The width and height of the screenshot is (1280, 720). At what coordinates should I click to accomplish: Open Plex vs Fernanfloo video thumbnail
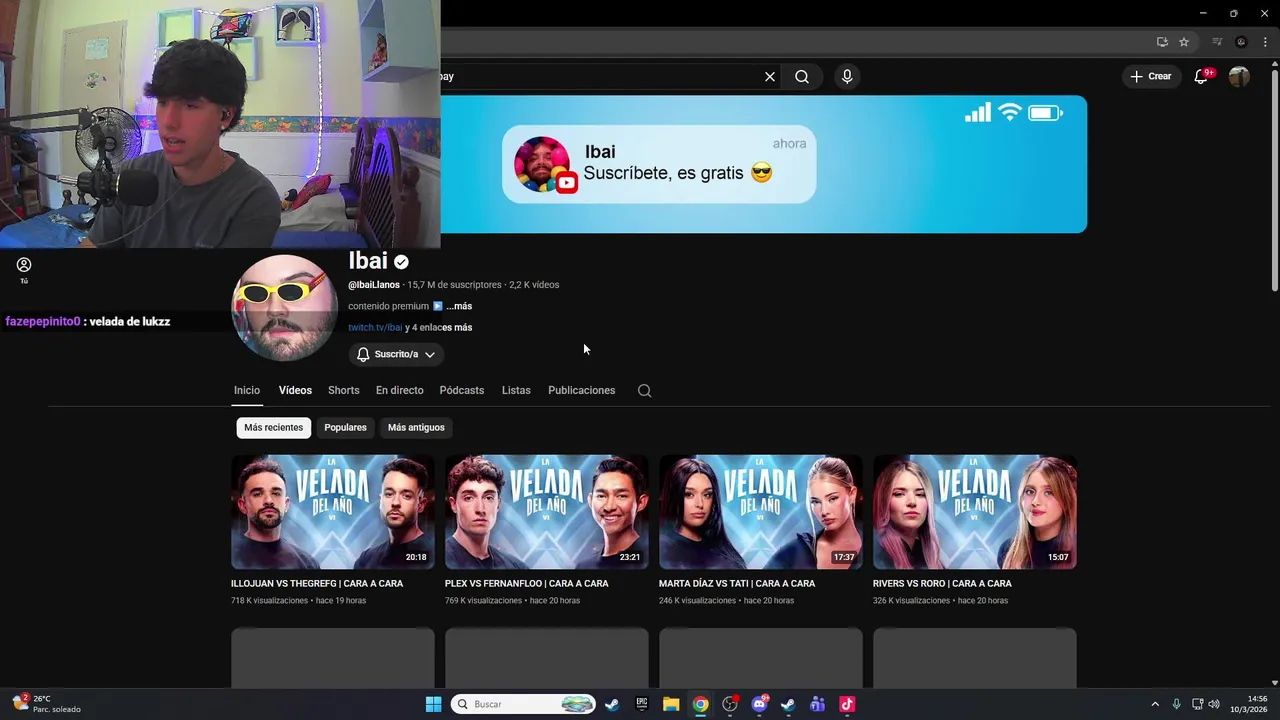(547, 512)
